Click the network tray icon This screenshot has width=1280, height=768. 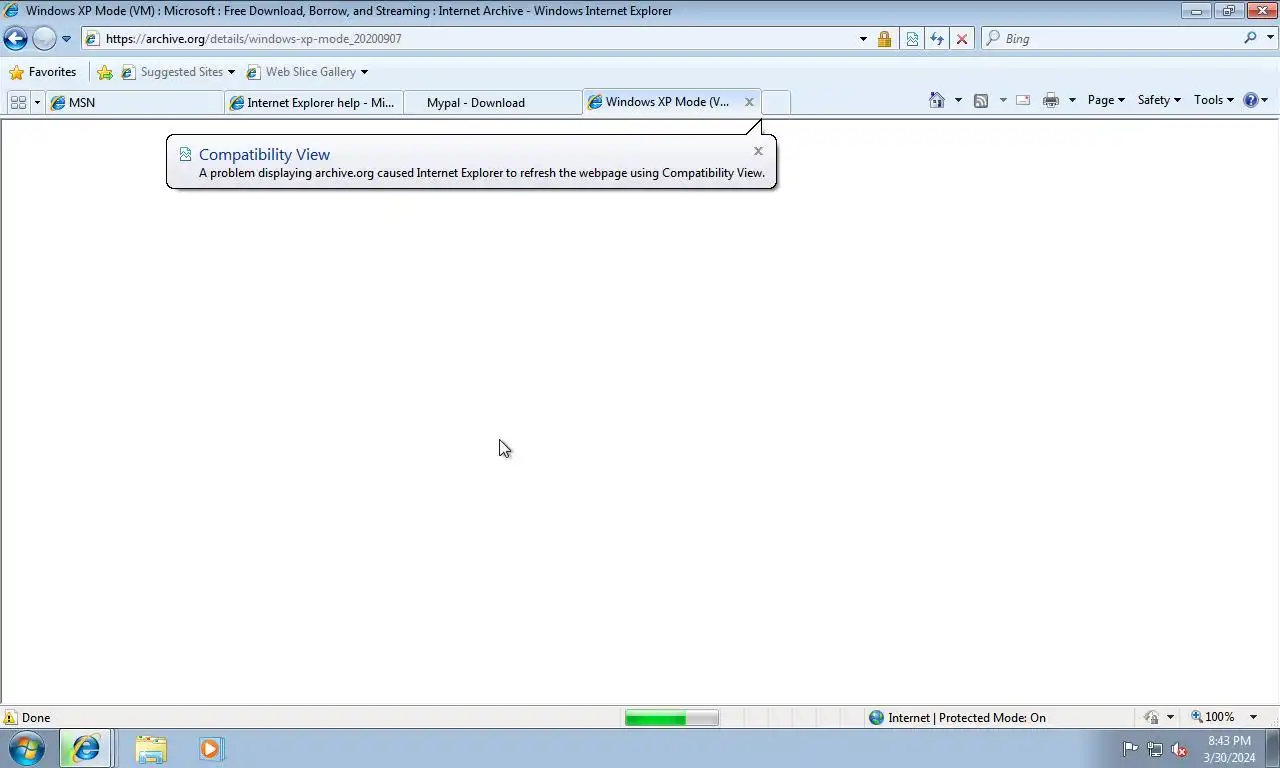coord(1155,749)
